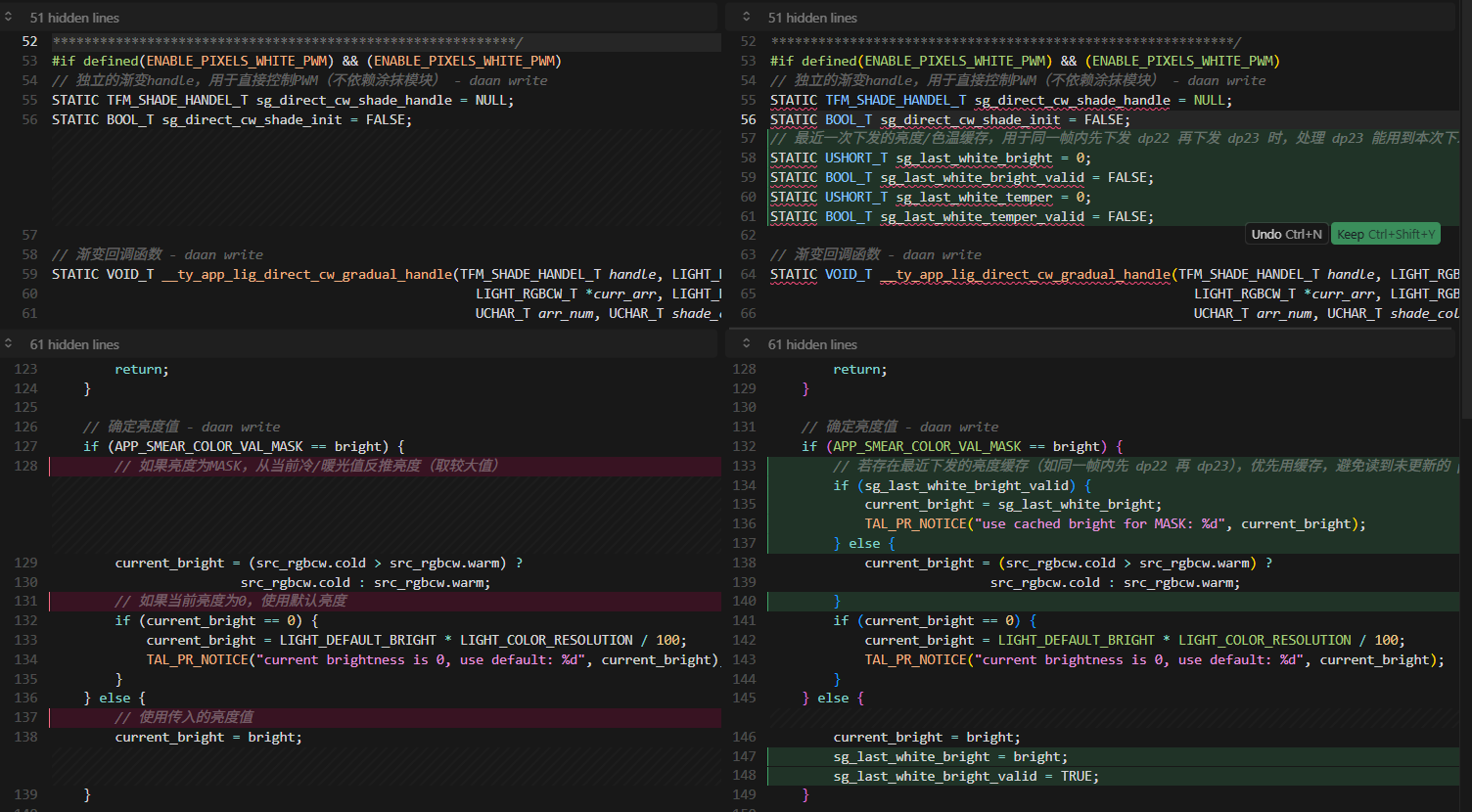The image size is (1472, 812).
Task: Click __ty_app_lig_direct_cw_gradual_handle in right pane
Action: (1025, 274)
